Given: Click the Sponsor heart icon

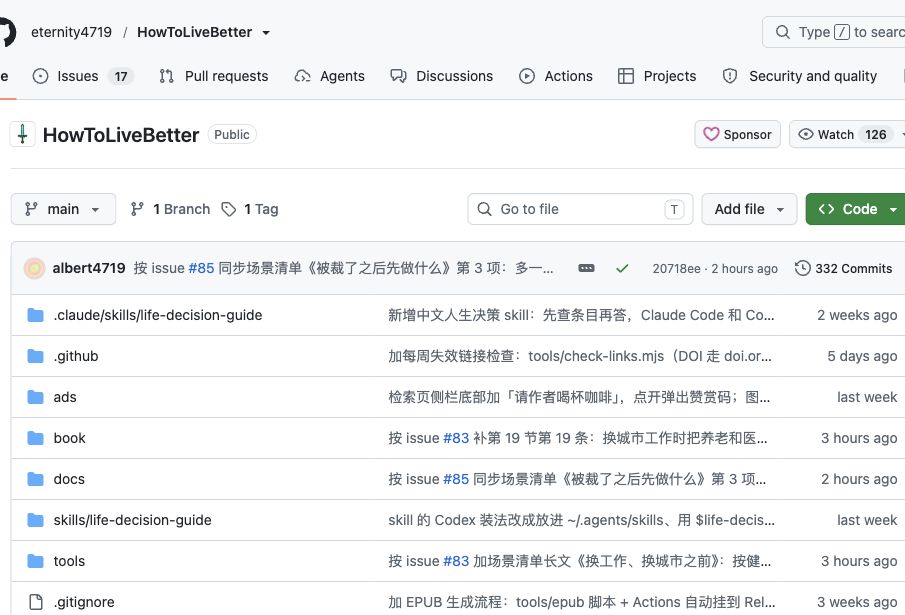Looking at the screenshot, I should (711, 134).
